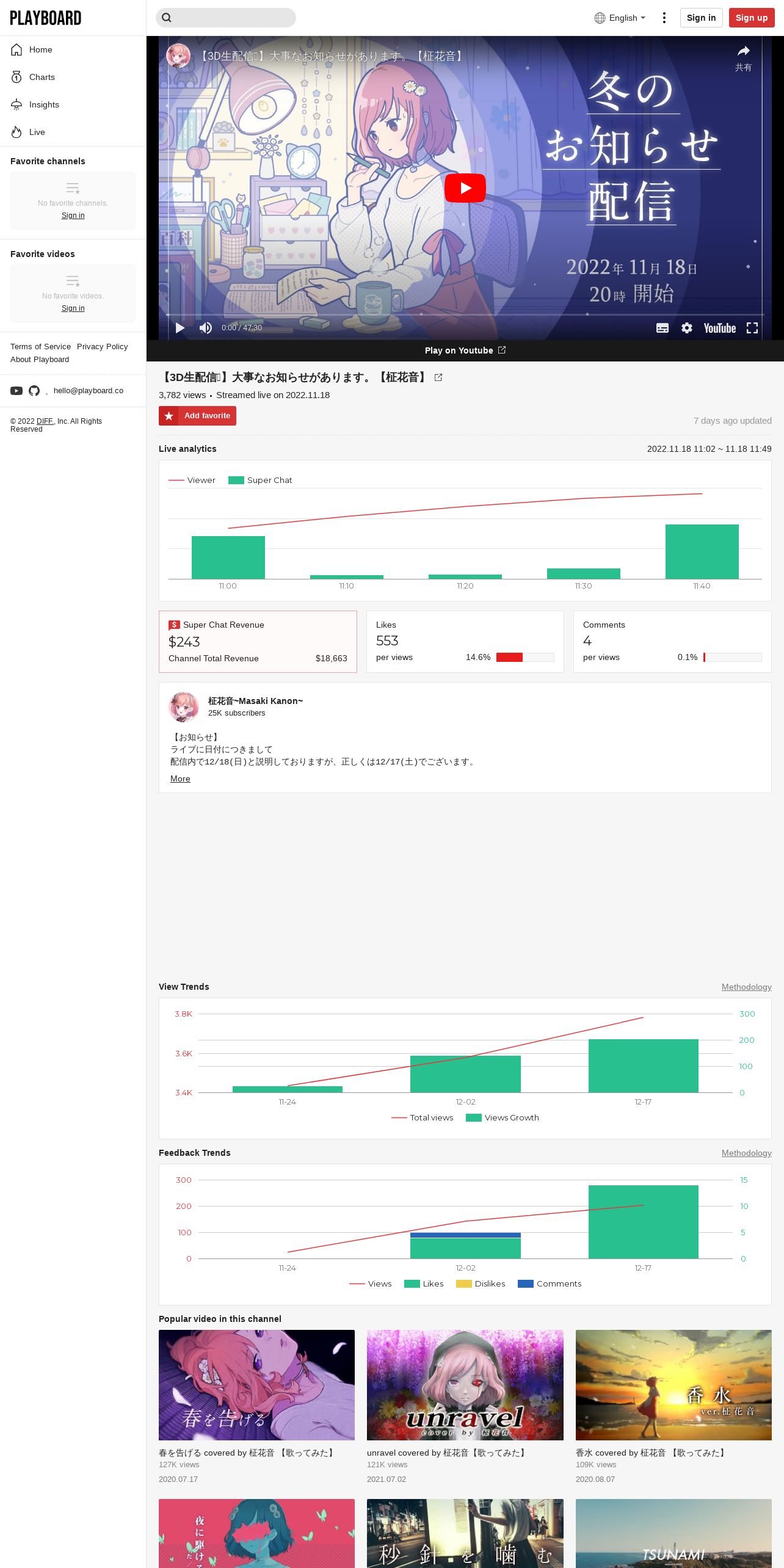Viewport: 784px width, 1568px height.
Task: Mute the video via speaker icon
Action: pyautogui.click(x=206, y=328)
